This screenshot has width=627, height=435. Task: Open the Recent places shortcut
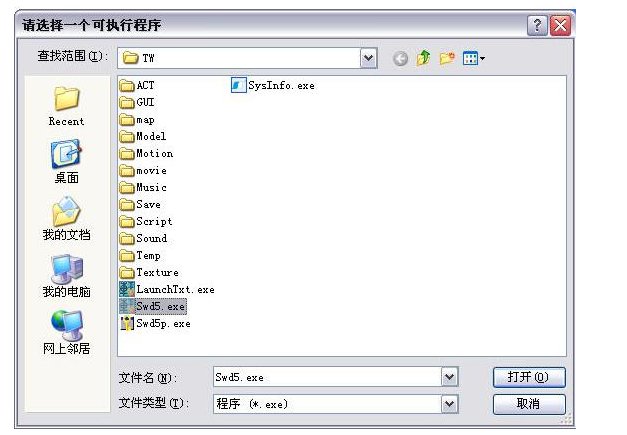pyautogui.click(x=66, y=106)
